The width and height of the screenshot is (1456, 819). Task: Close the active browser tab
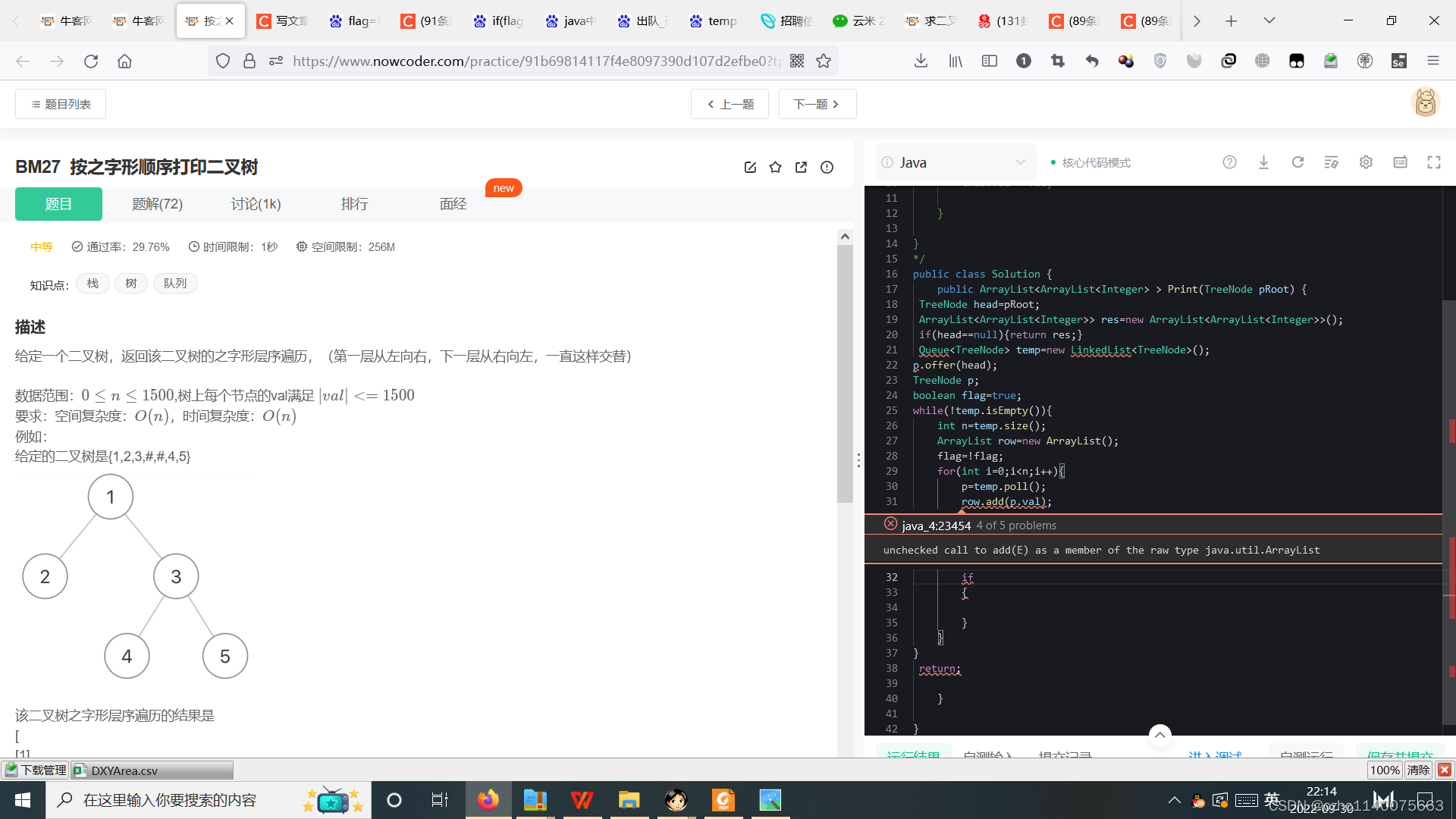tap(230, 21)
